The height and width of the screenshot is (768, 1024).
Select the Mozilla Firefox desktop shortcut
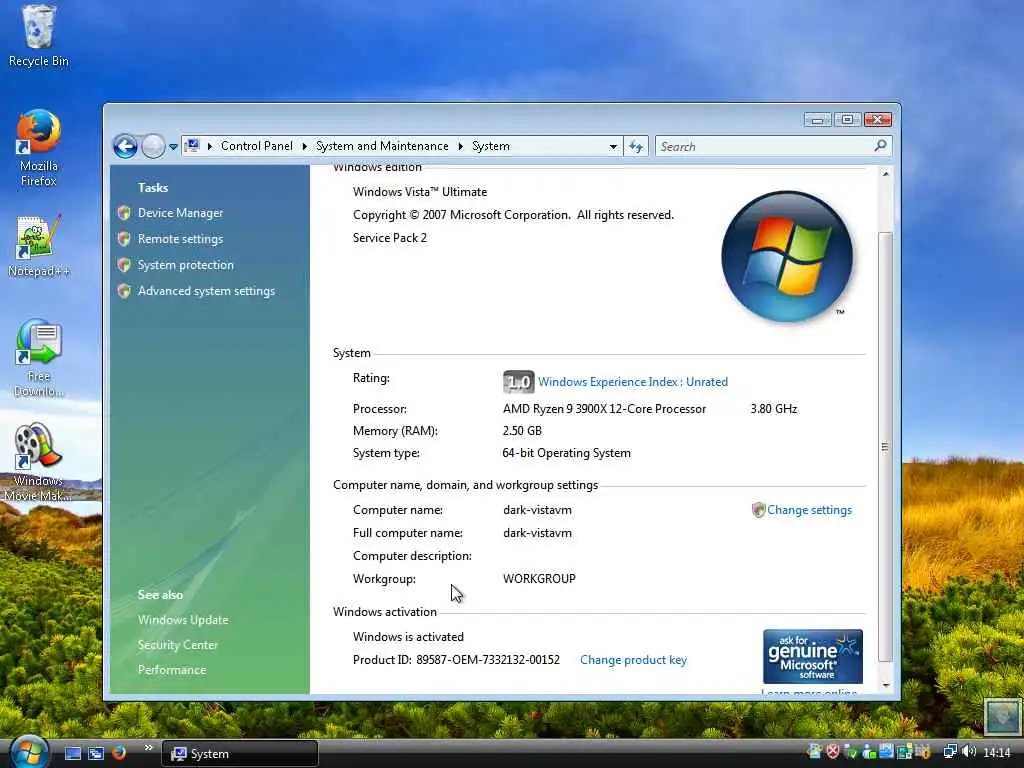click(39, 148)
